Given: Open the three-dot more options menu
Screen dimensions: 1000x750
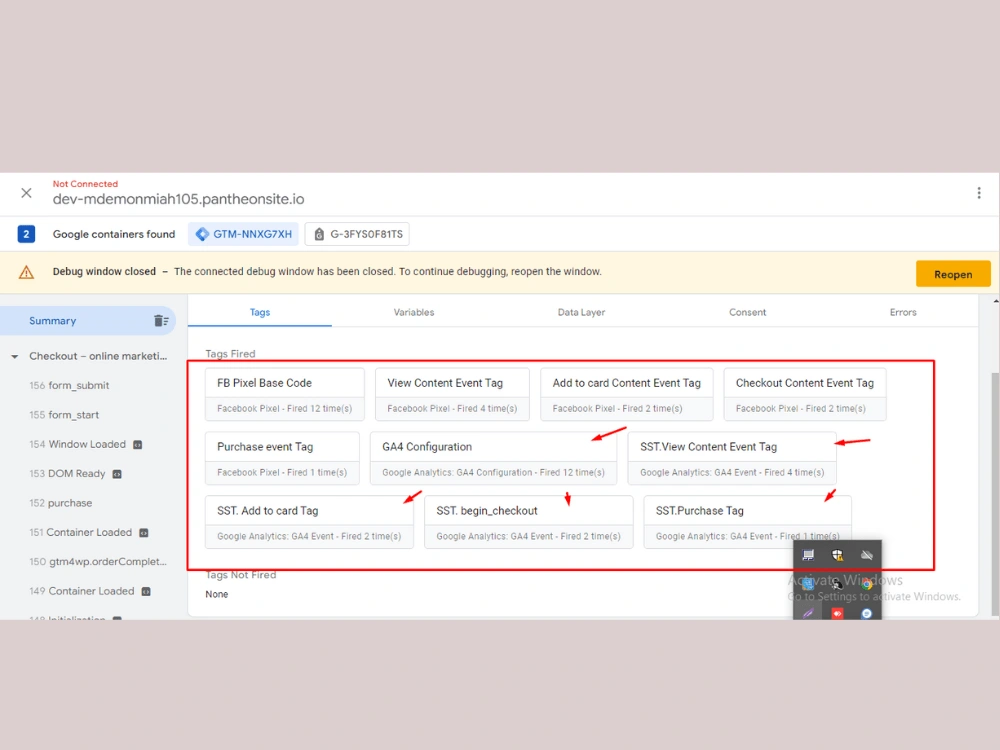Looking at the screenshot, I should 979,193.
